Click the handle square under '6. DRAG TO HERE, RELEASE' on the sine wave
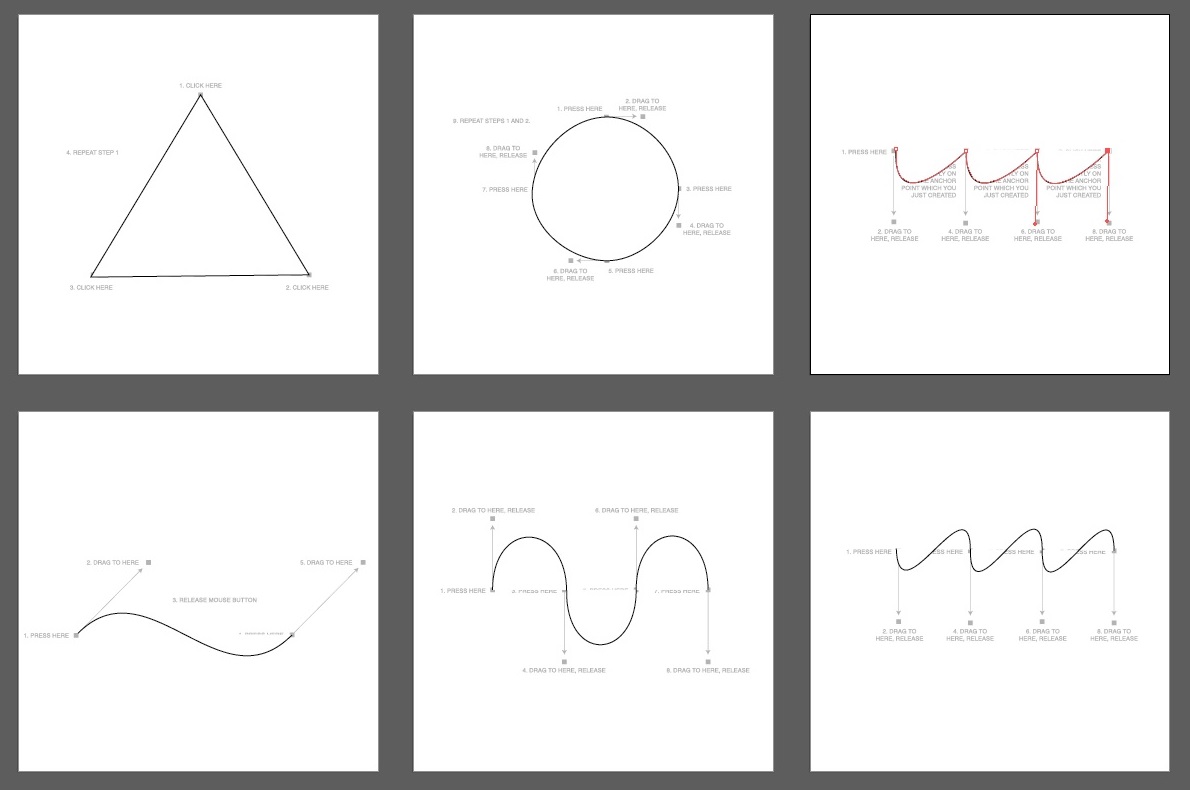This screenshot has height=790, width=1190. point(636,519)
